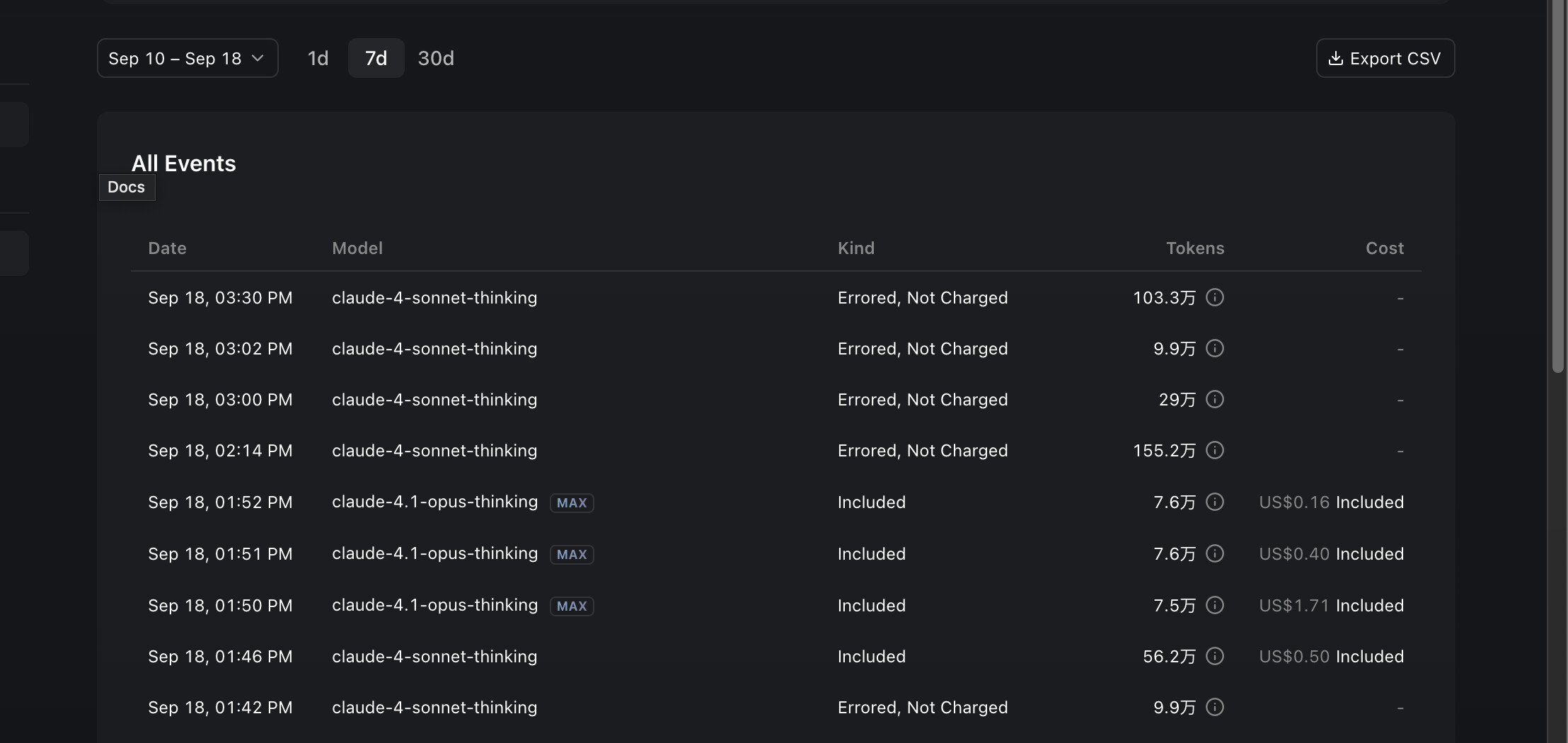The width and height of the screenshot is (1568, 743).
Task: View token breakdown for 03:00 PM row
Action: tap(1215, 399)
